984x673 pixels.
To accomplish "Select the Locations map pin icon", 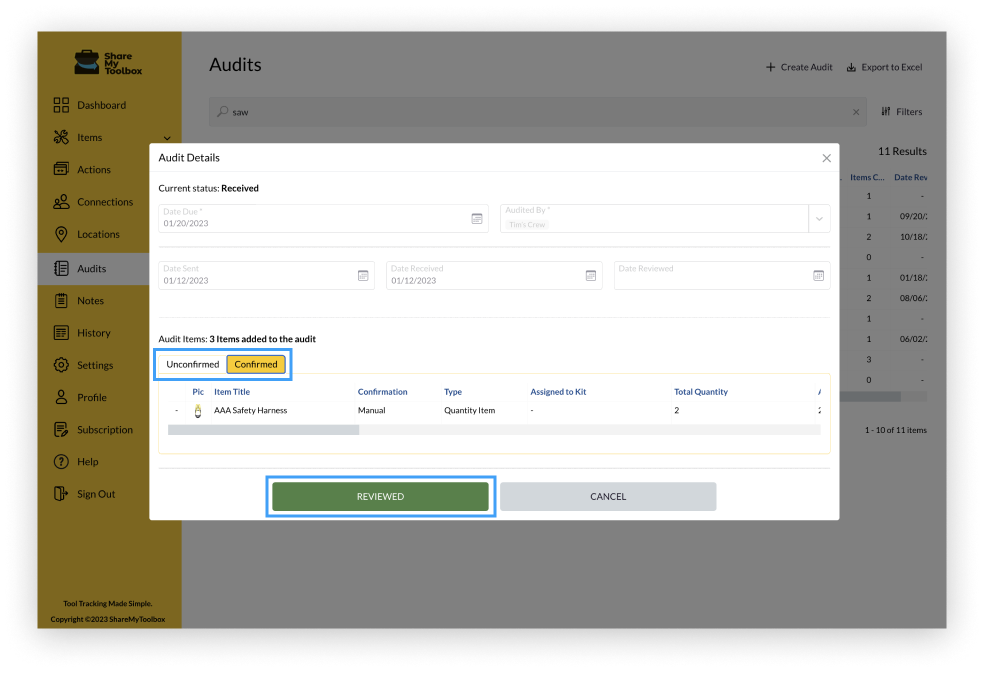I will pos(60,234).
